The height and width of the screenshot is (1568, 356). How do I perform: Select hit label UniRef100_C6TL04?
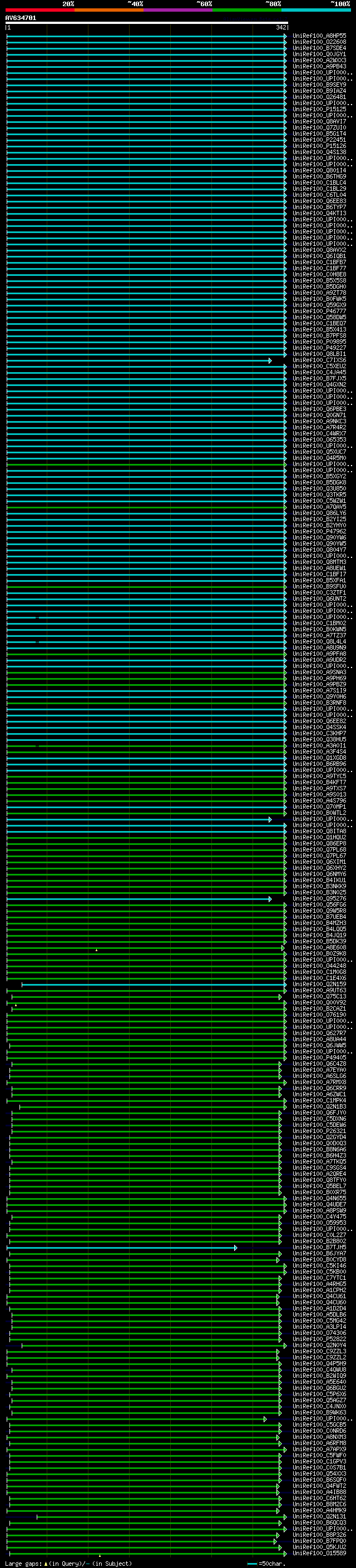tap(319, 195)
